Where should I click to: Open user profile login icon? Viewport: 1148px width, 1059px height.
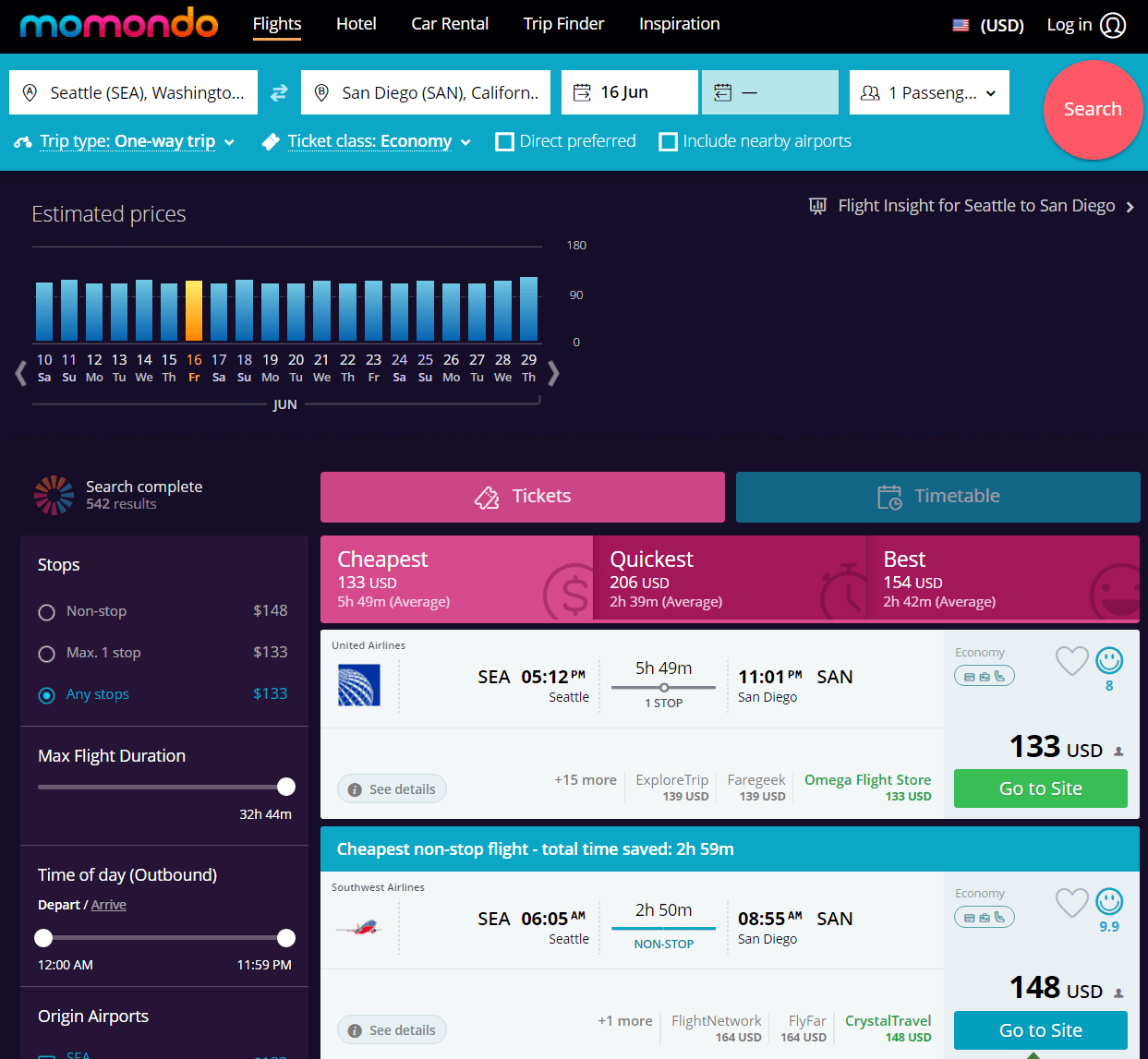click(1113, 25)
